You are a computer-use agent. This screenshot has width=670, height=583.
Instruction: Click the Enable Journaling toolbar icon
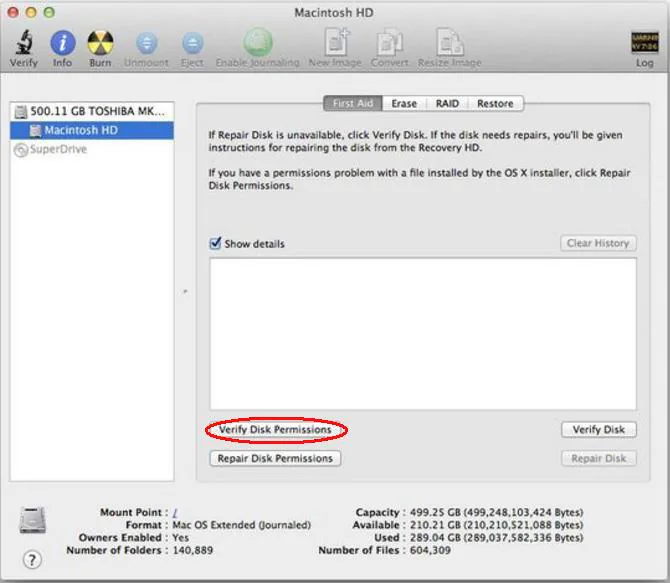tap(258, 42)
